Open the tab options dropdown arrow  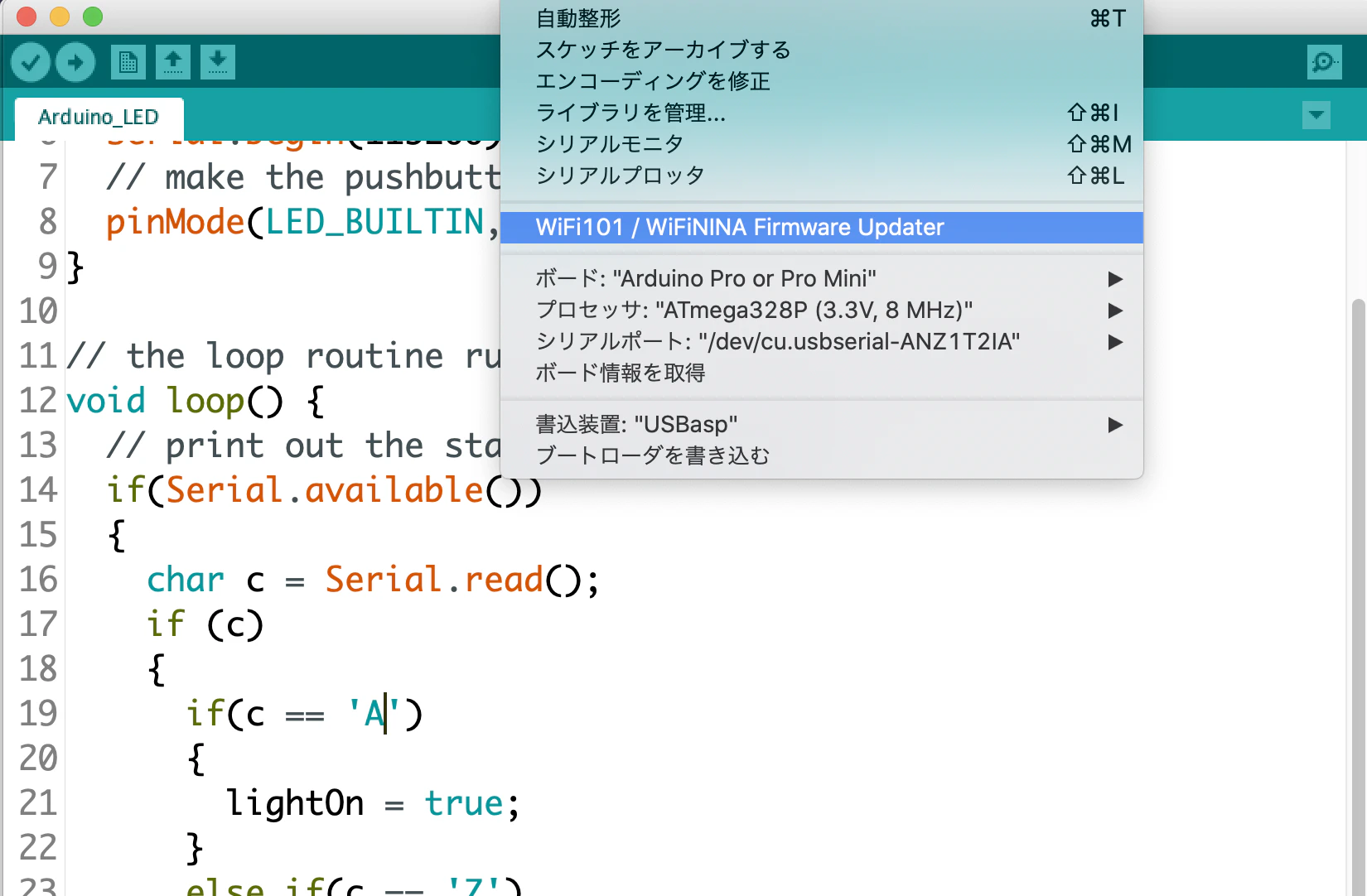click(1316, 114)
